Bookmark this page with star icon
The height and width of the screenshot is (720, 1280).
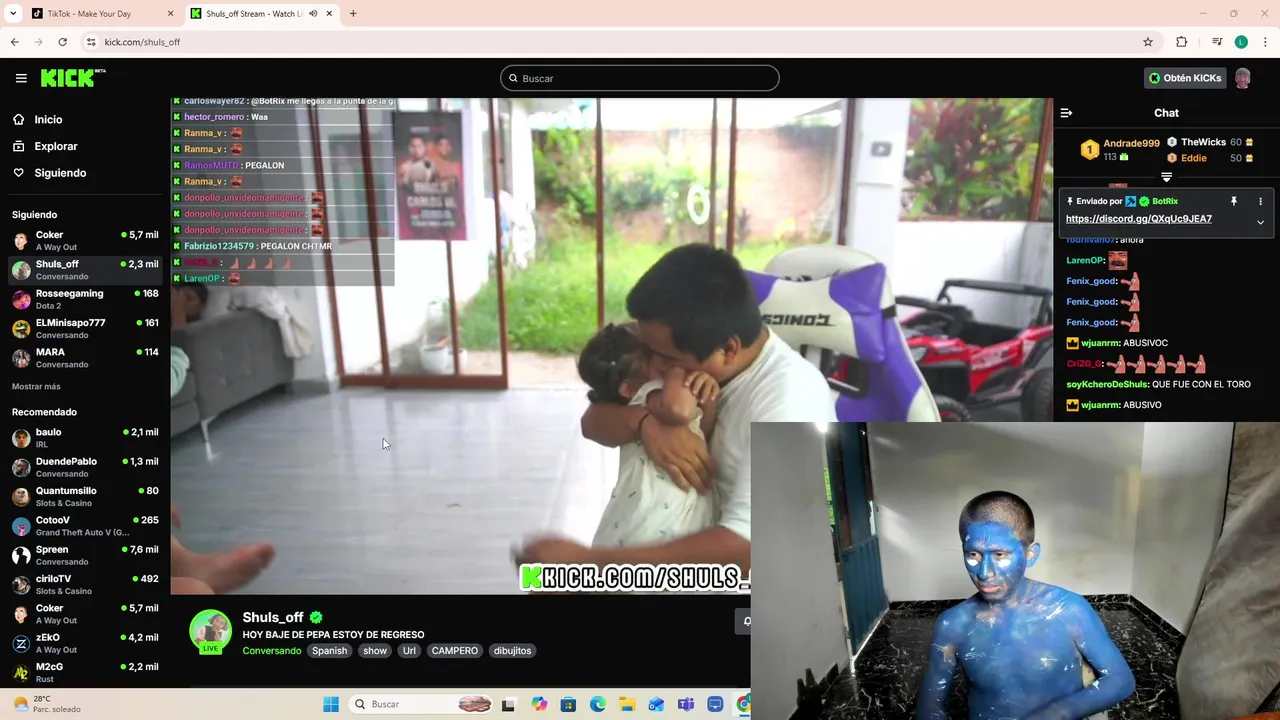coord(1148,42)
